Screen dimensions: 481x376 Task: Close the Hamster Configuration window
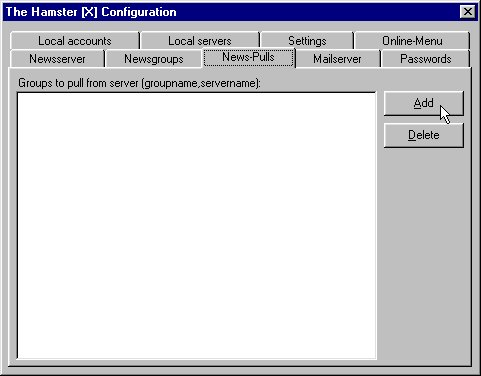pos(468,12)
